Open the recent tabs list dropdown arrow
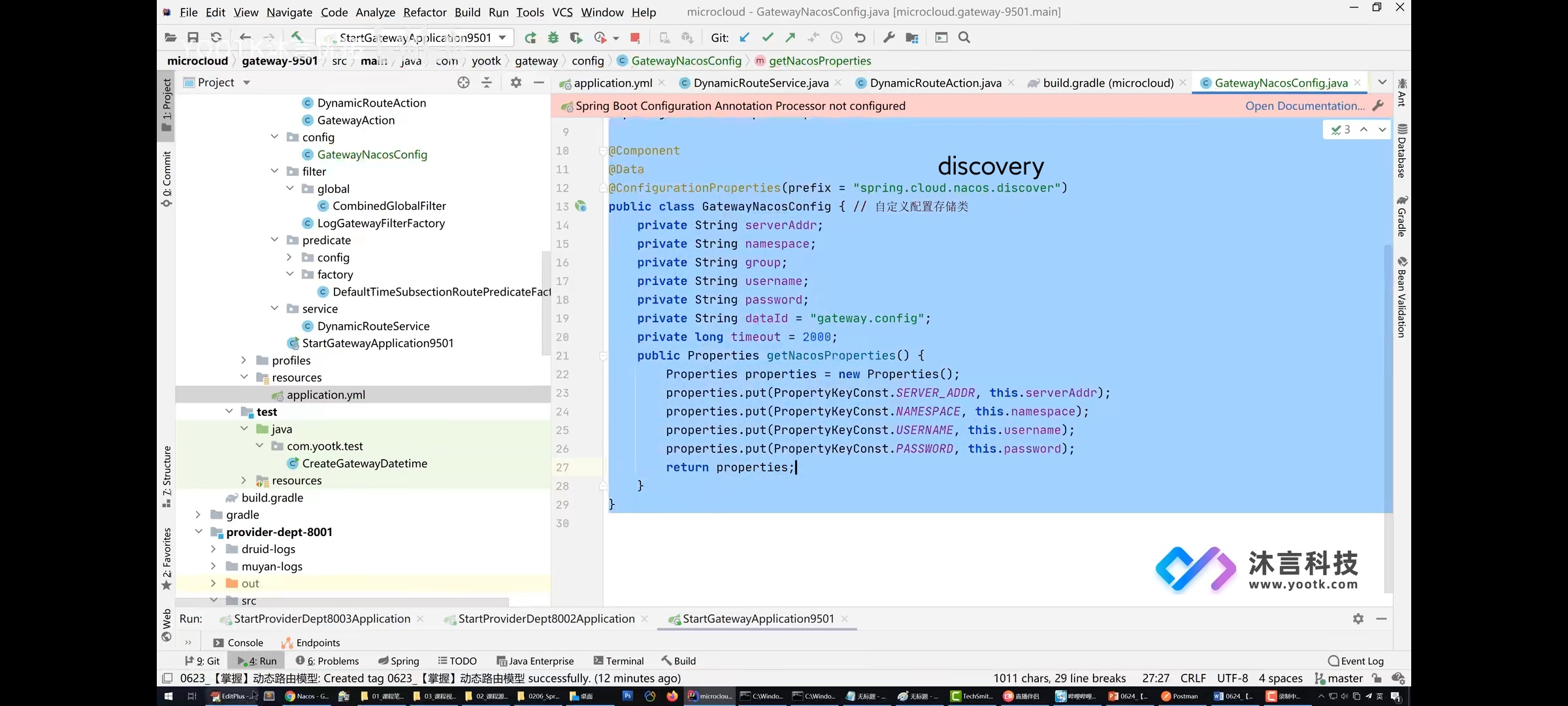Viewport: 1568px width, 706px height. [1382, 82]
